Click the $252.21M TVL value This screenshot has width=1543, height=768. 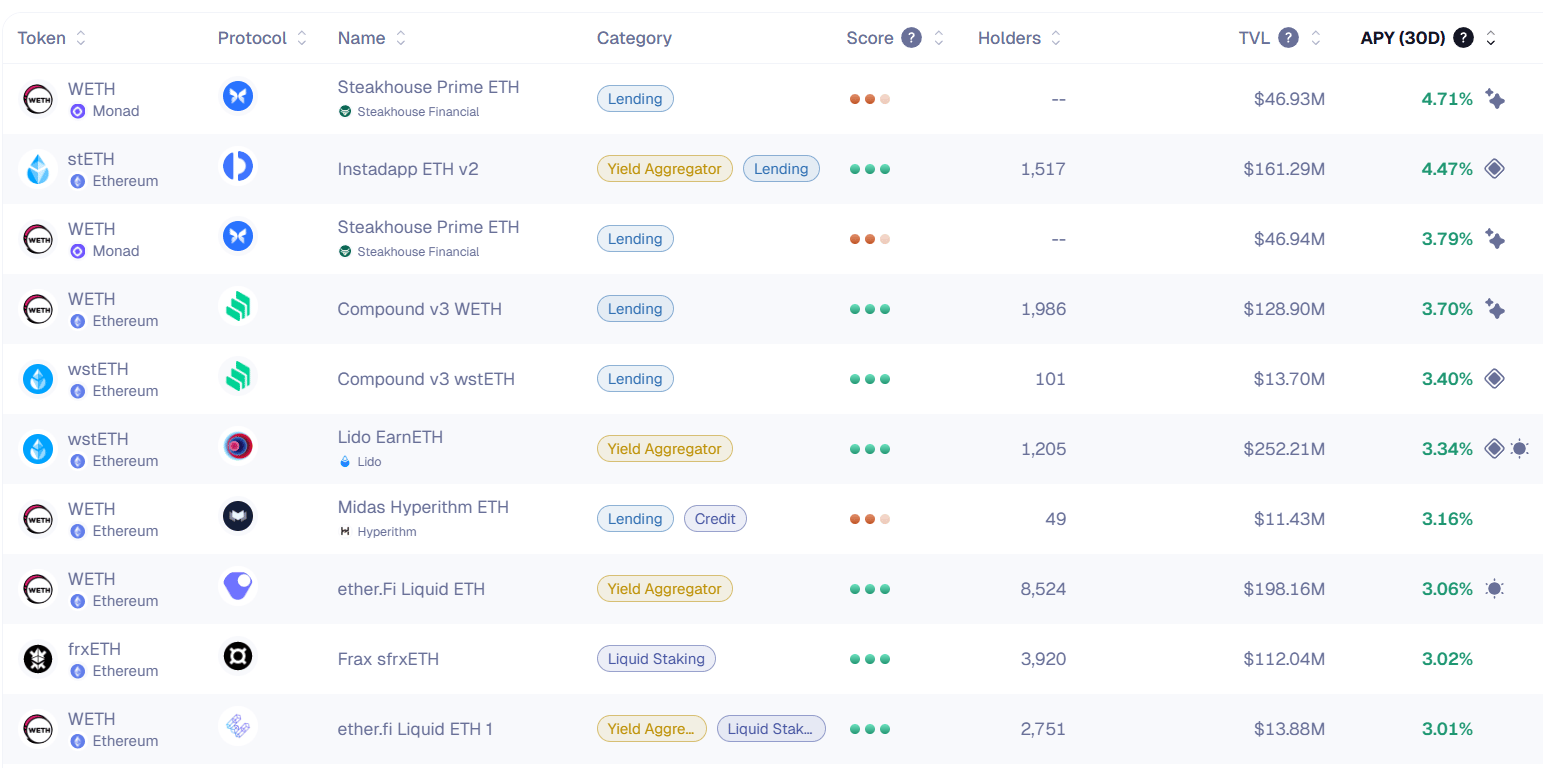pos(1284,449)
